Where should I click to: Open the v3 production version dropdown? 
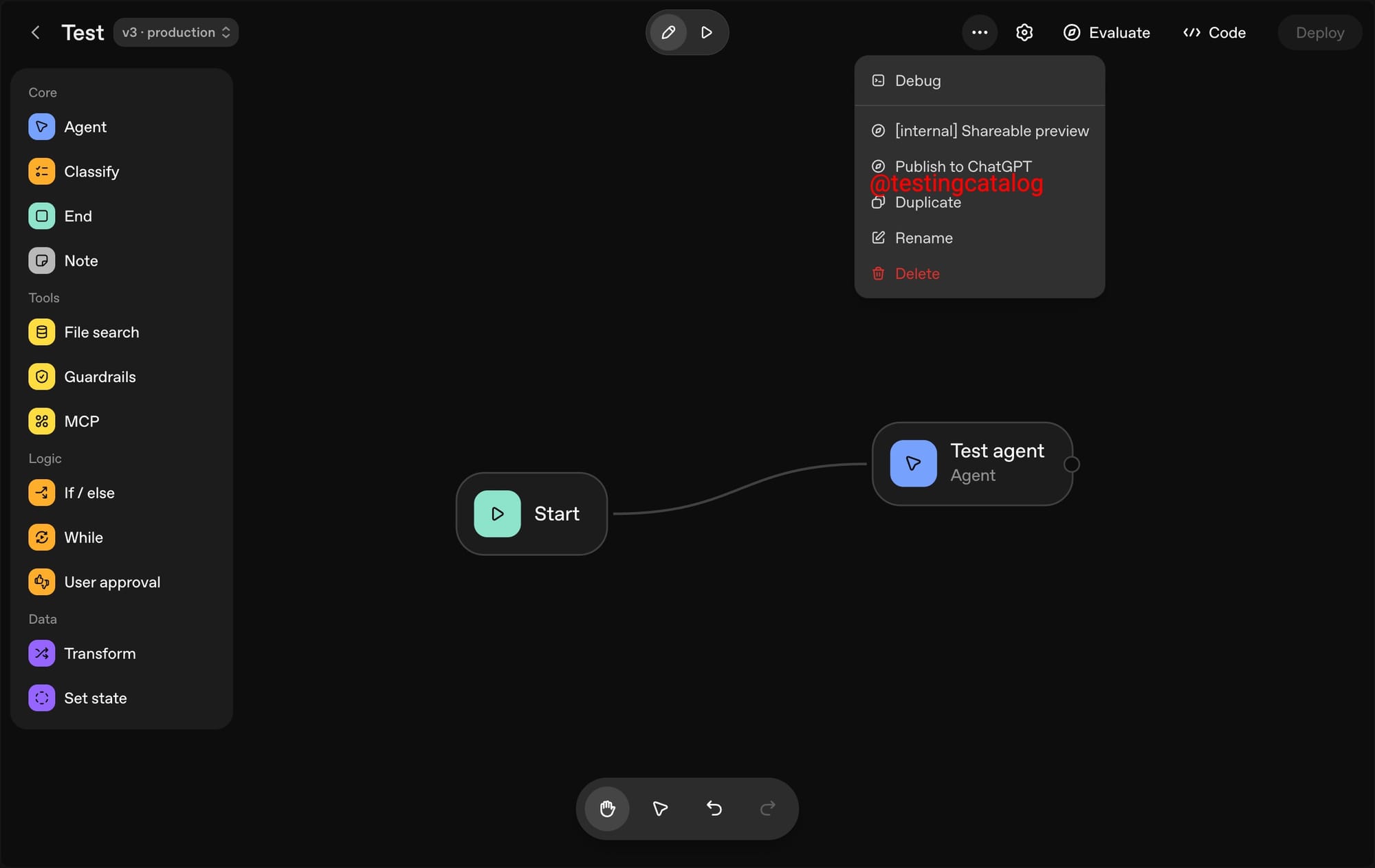click(176, 32)
